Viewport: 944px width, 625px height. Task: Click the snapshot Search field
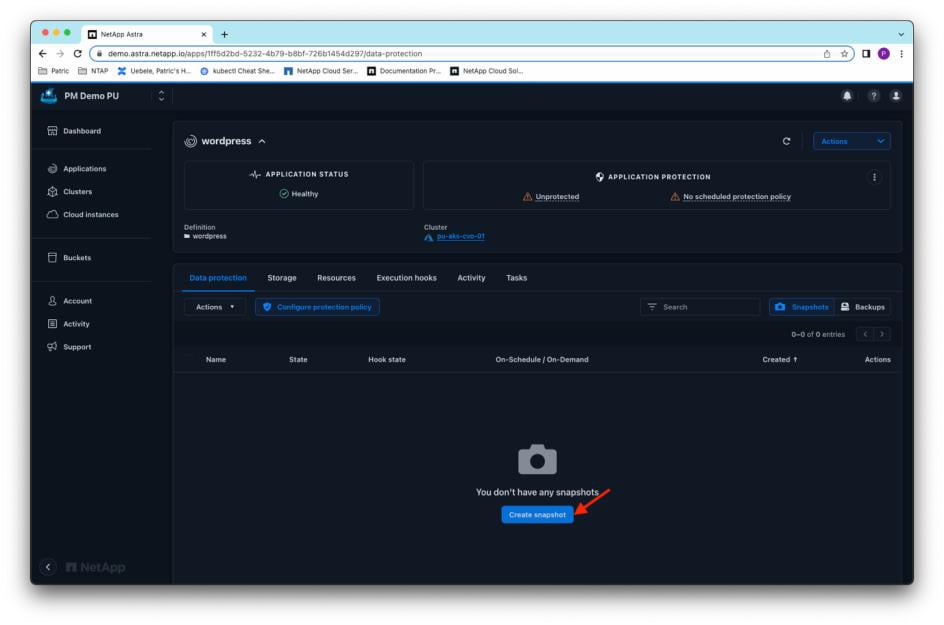[700, 307]
